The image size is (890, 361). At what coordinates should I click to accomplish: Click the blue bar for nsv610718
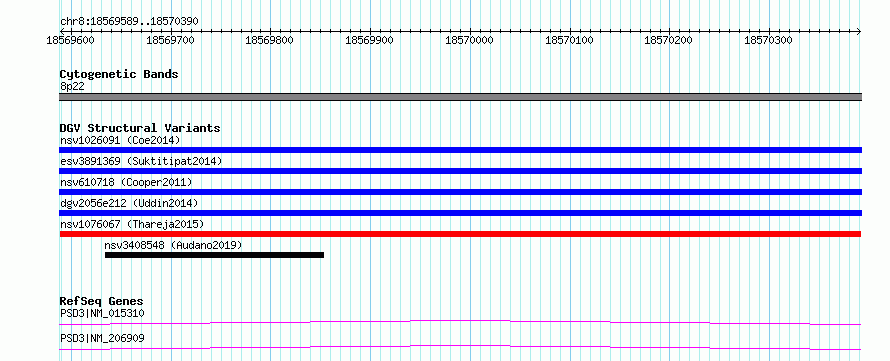pos(460,192)
